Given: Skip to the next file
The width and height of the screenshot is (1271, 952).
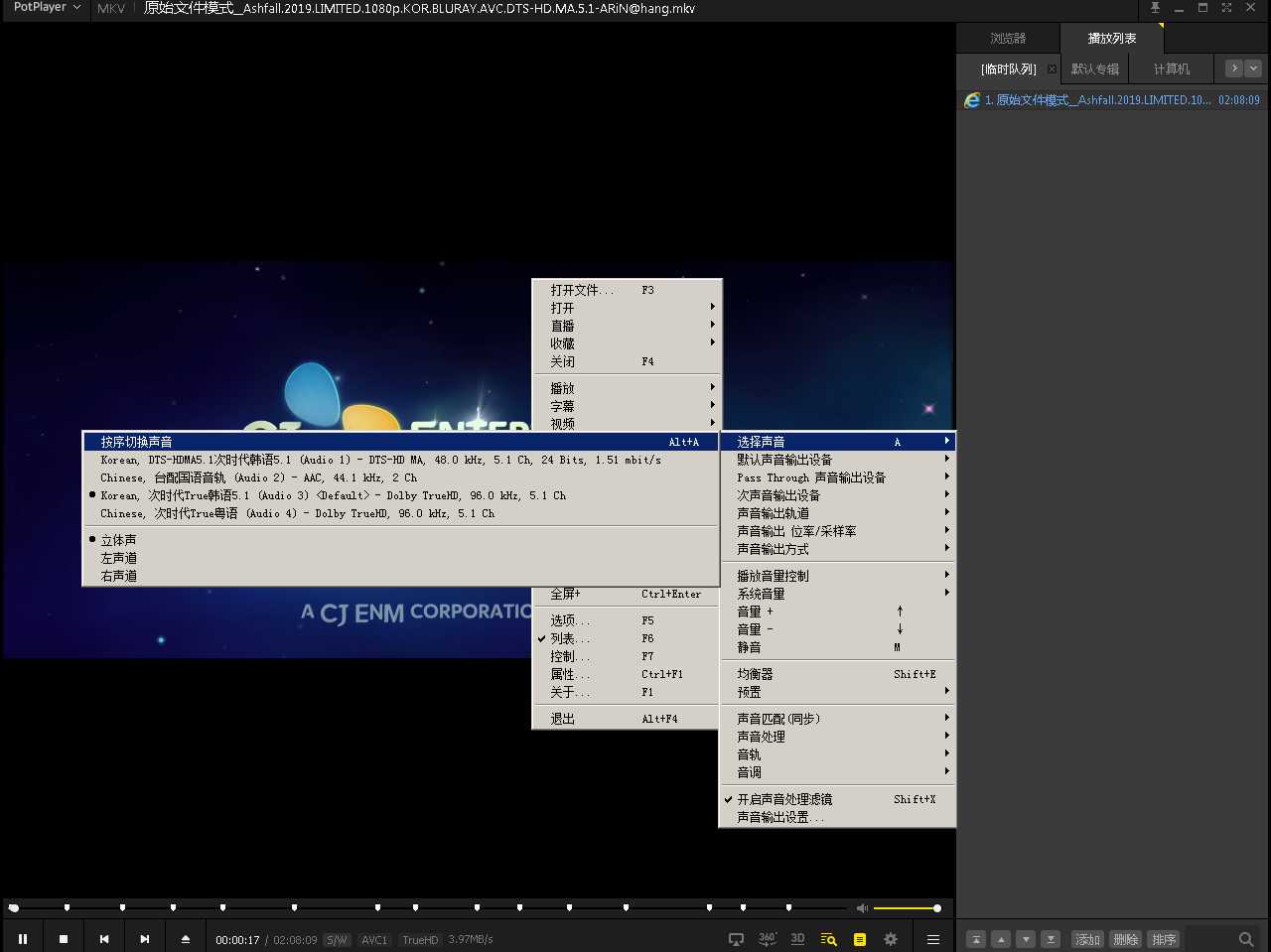Looking at the screenshot, I should pos(145,938).
